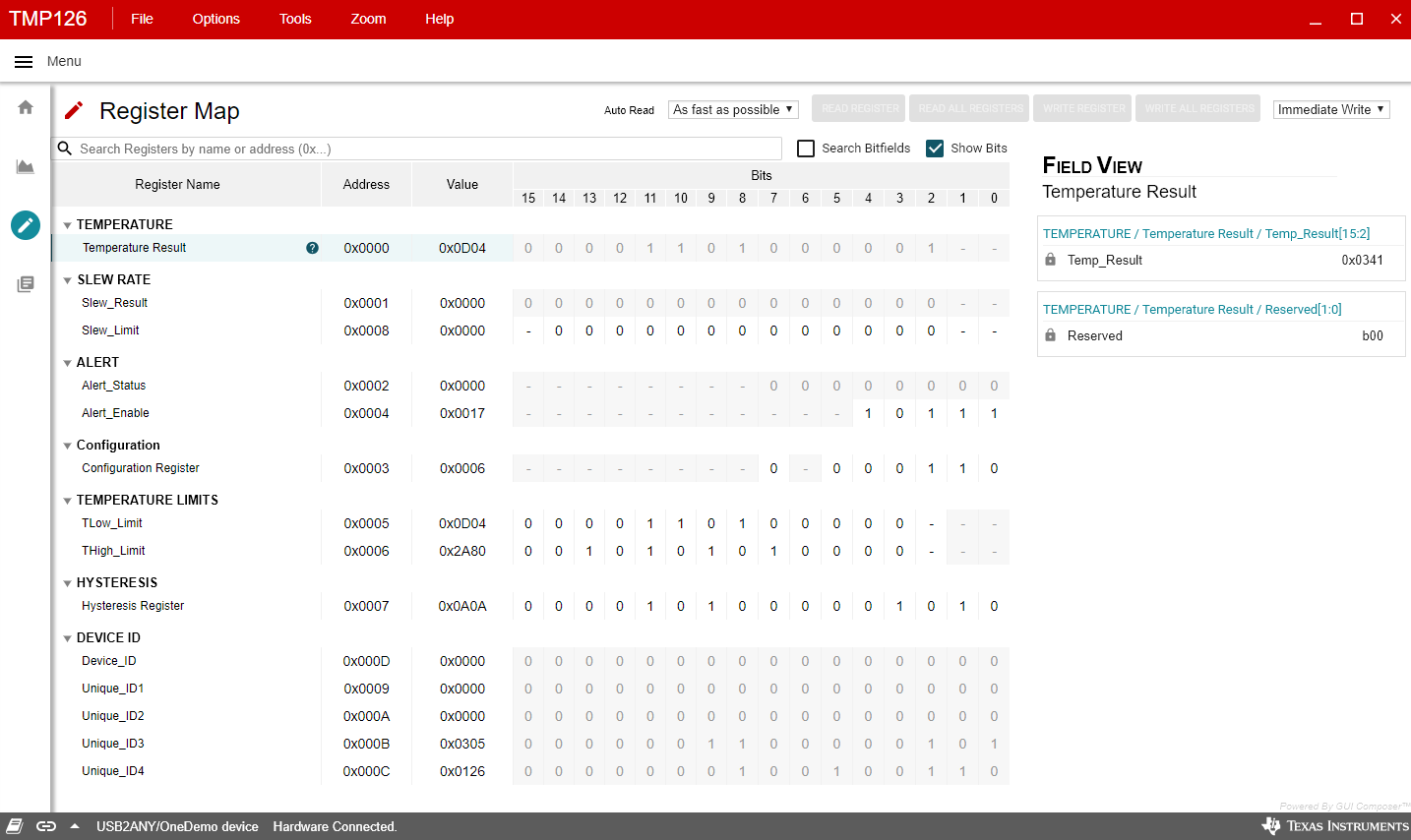The width and height of the screenshot is (1411, 840).
Task: Enable the Search Bitfields checkbox
Action: point(806,149)
